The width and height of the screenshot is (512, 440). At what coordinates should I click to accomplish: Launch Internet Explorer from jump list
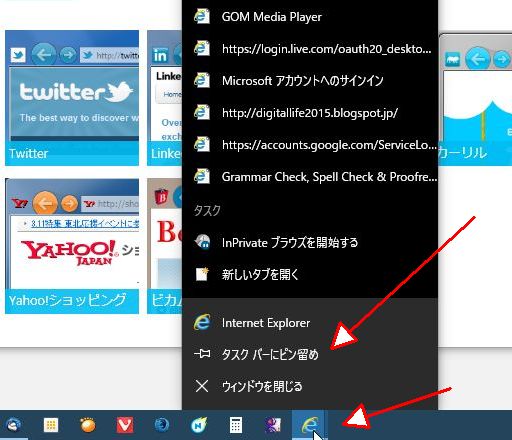(x=310, y=323)
